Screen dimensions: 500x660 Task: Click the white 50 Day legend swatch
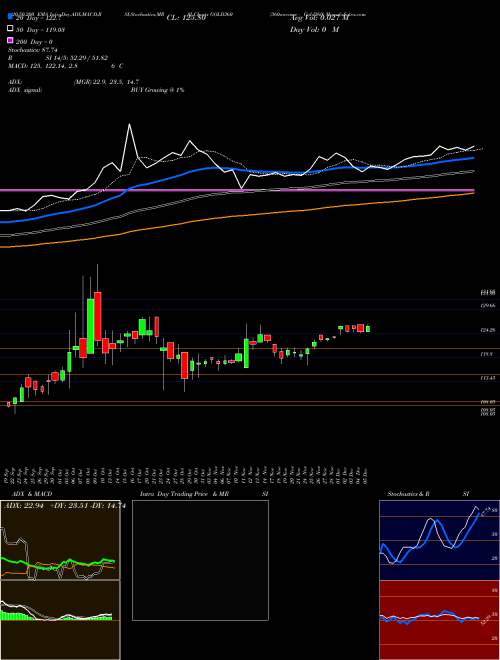(x=10, y=29)
